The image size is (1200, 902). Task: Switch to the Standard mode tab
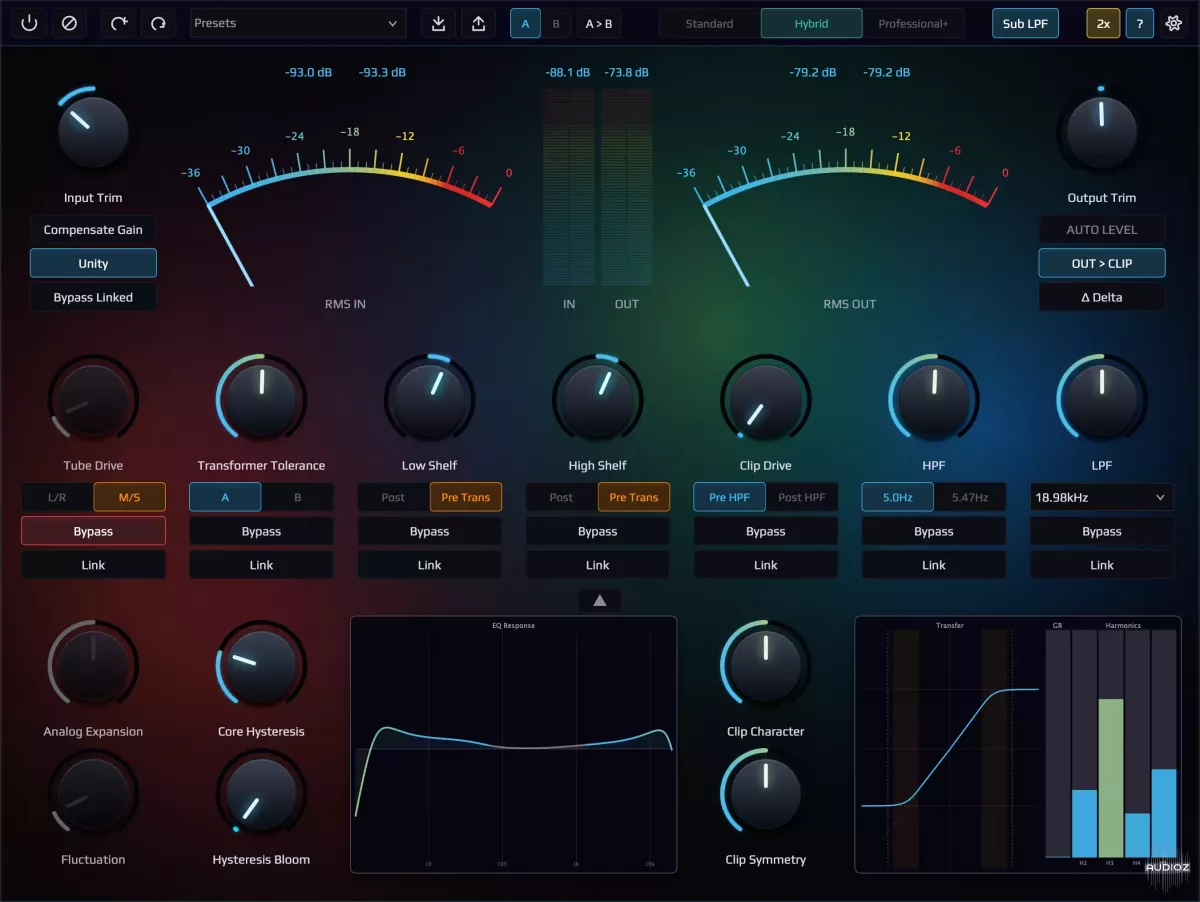pyautogui.click(x=709, y=23)
